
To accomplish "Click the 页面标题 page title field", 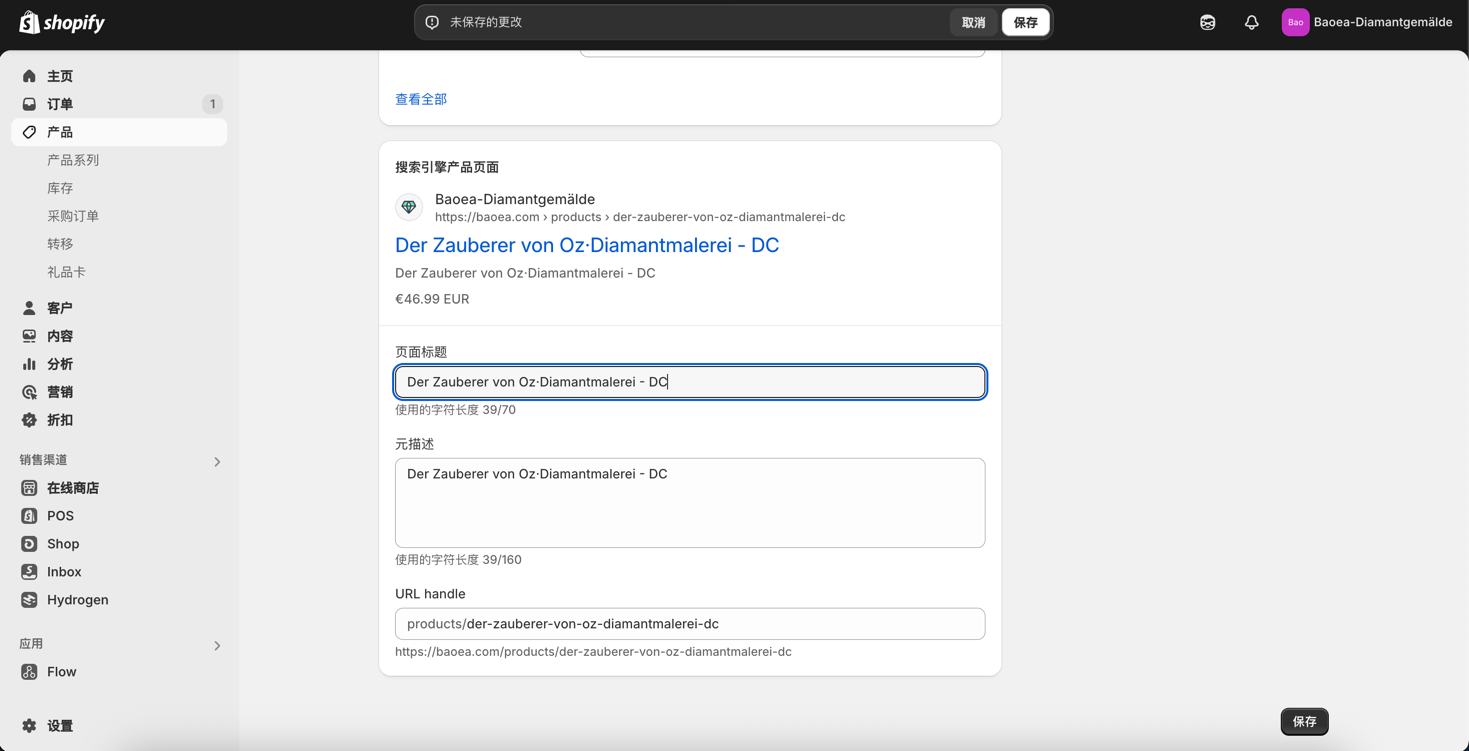I will (x=690, y=382).
